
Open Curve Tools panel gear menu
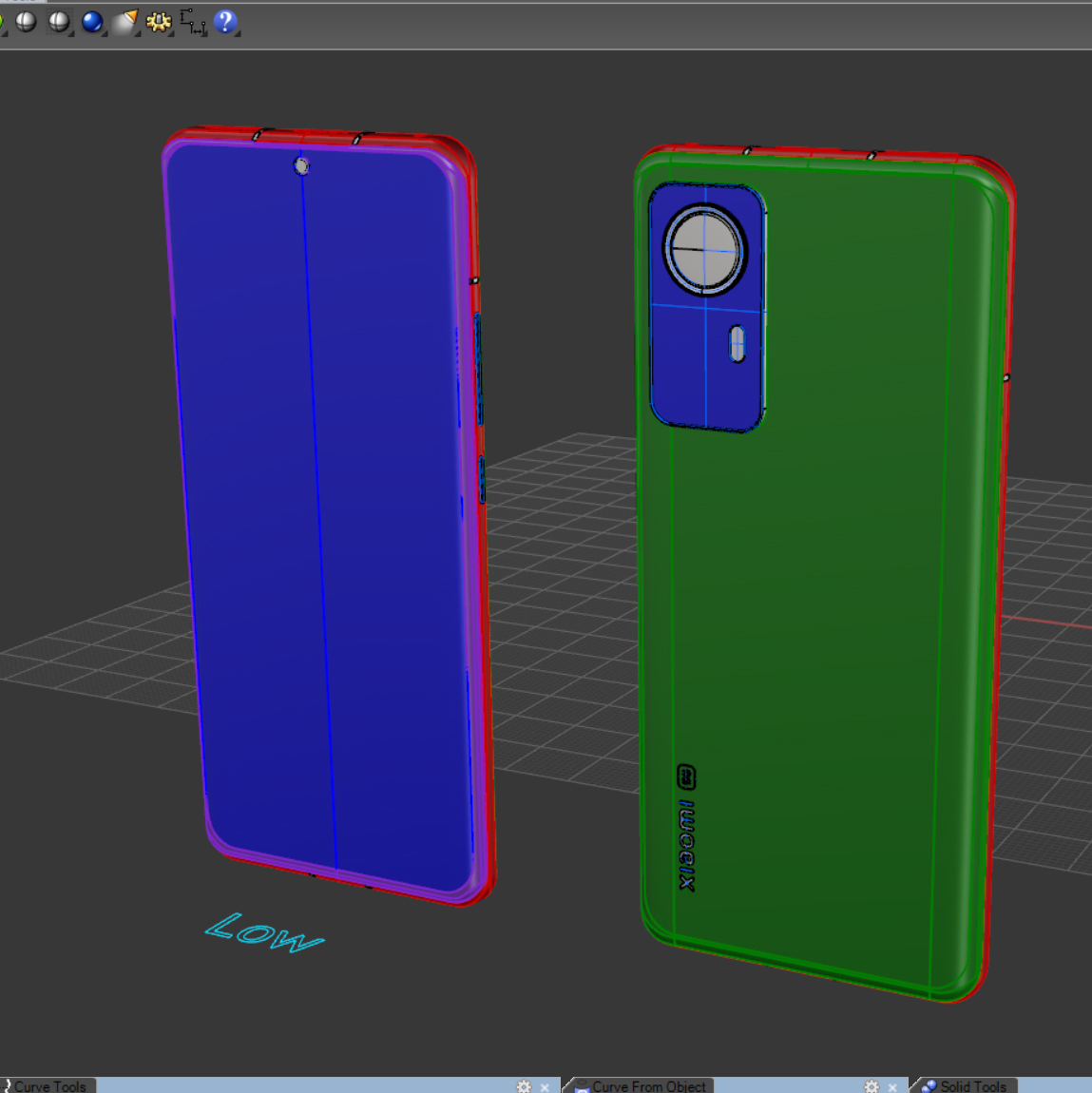click(524, 1086)
